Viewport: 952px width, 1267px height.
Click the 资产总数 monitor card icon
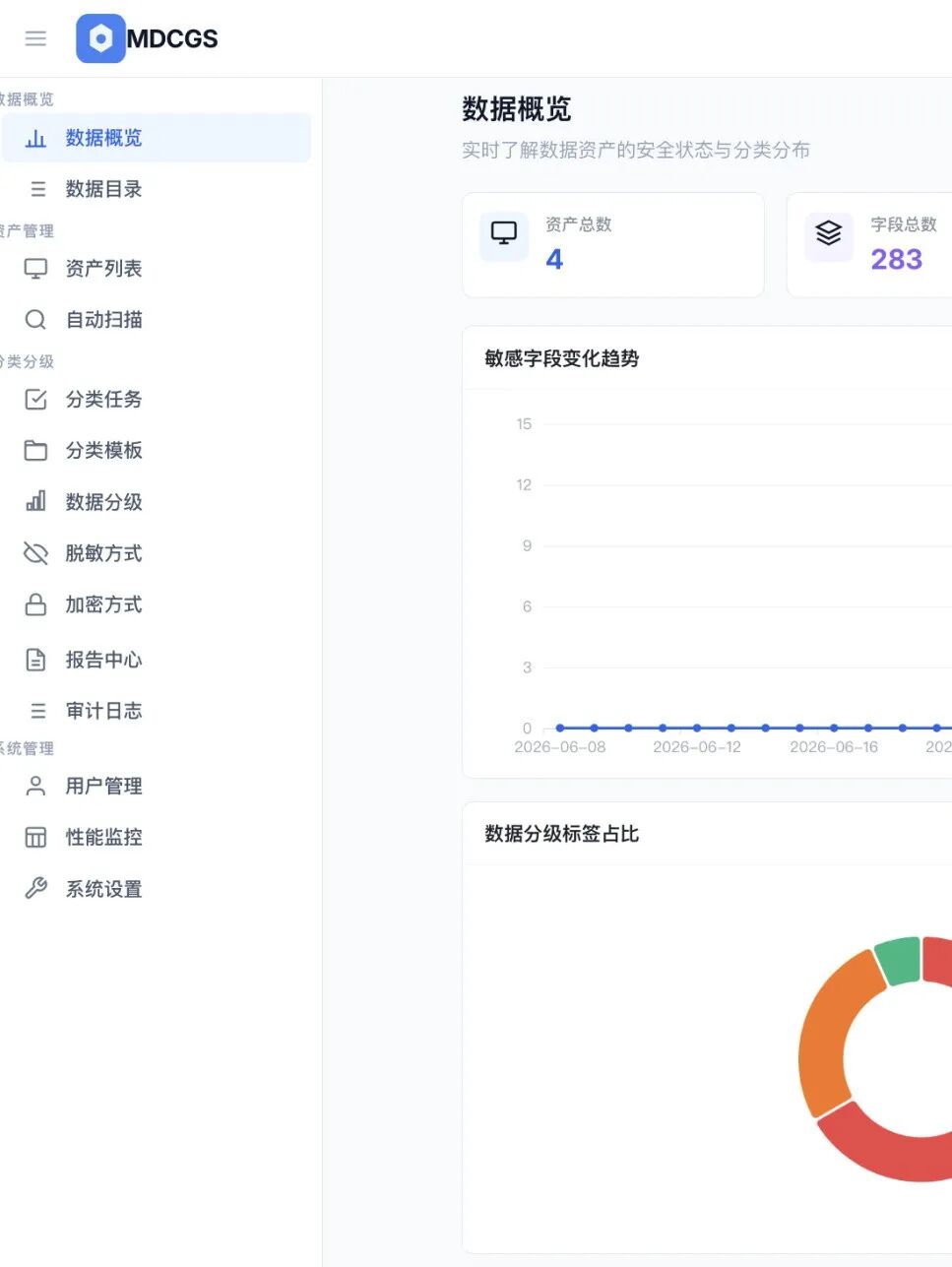point(504,236)
